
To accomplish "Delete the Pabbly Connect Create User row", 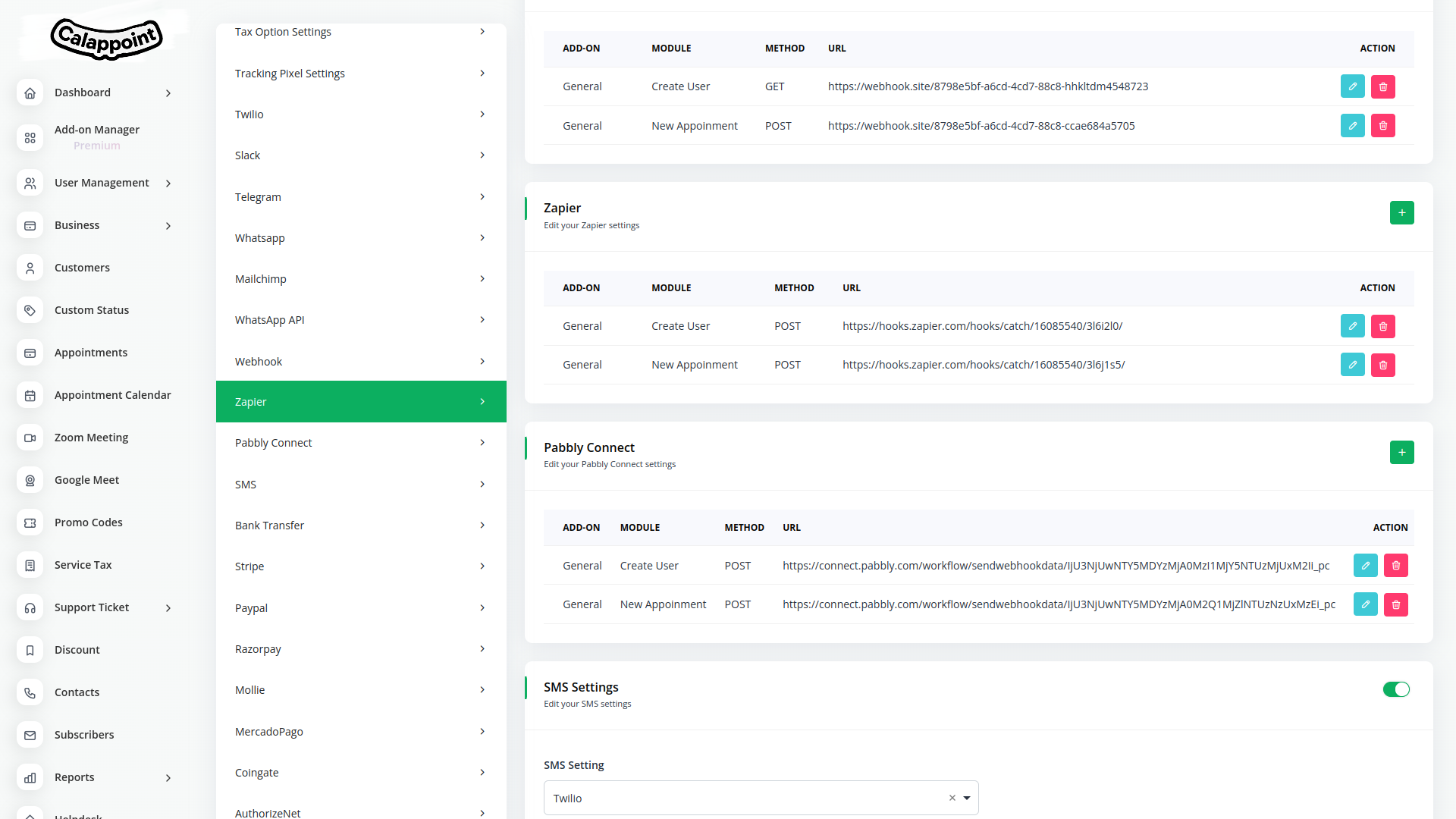I will pyautogui.click(x=1395, y=565).
